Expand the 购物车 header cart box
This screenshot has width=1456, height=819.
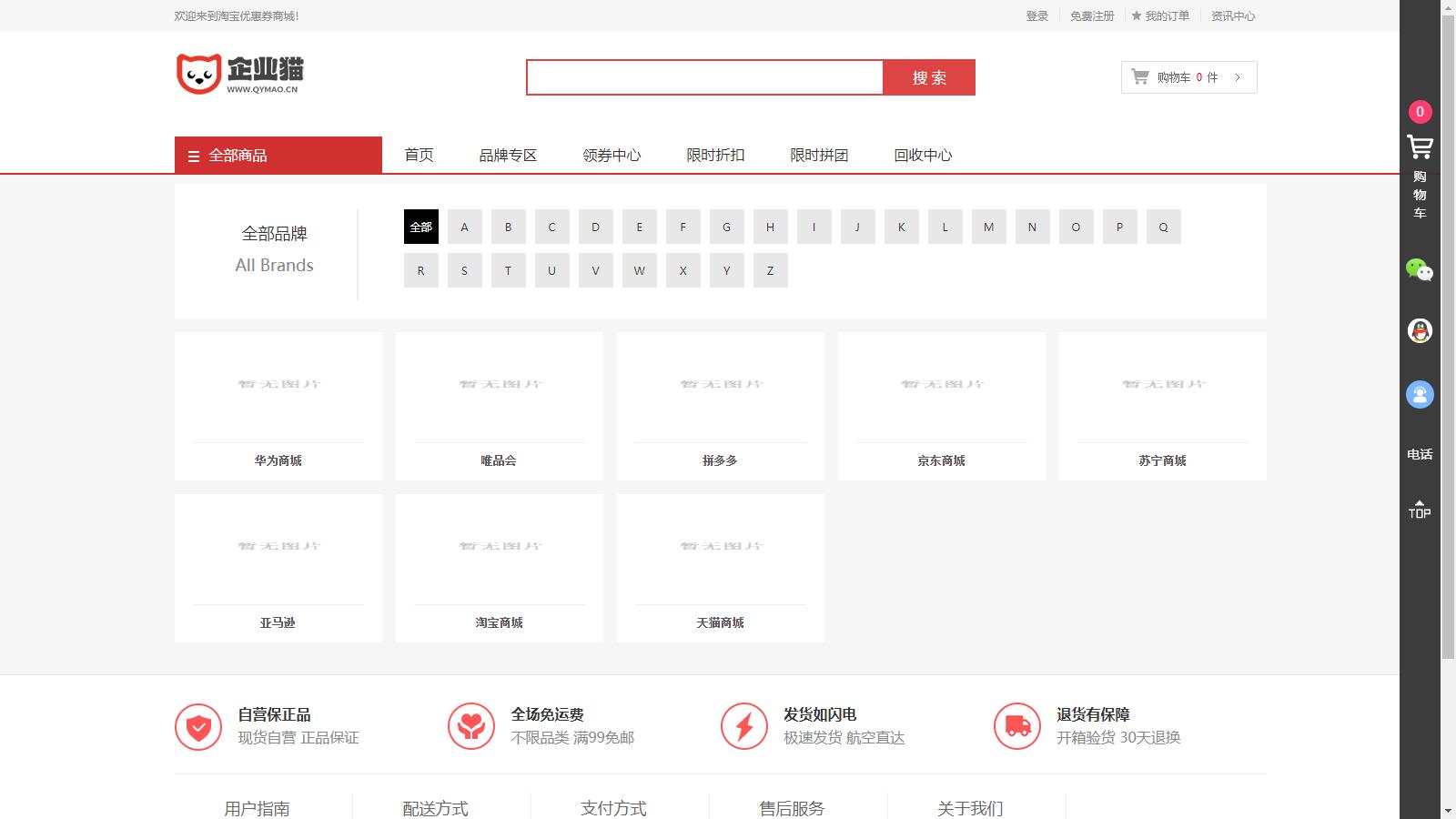click(x=1188, y=77)
